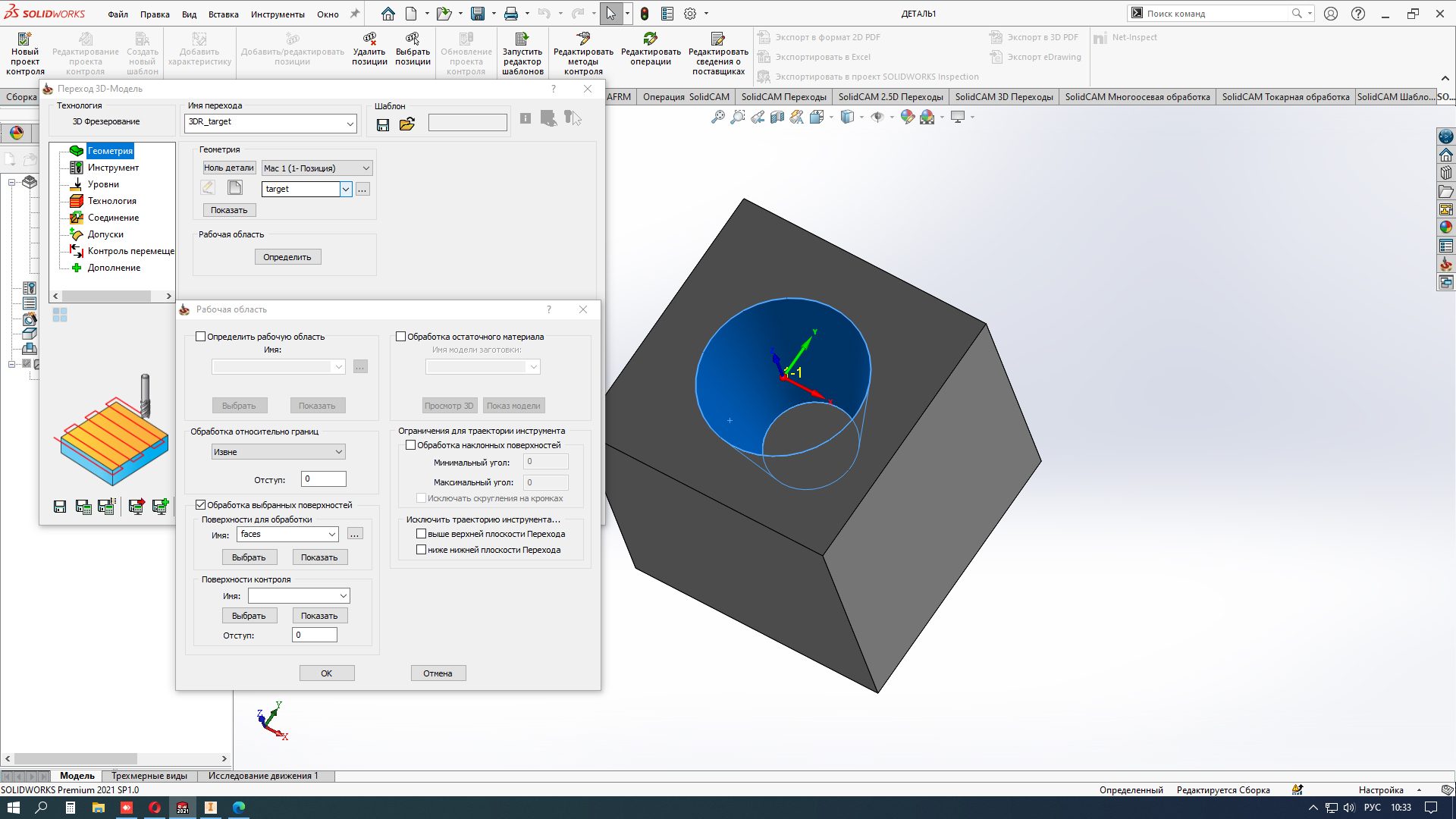
Task: Expand the 'faces' surface name dropdown
Action: (x=332, y=535)
